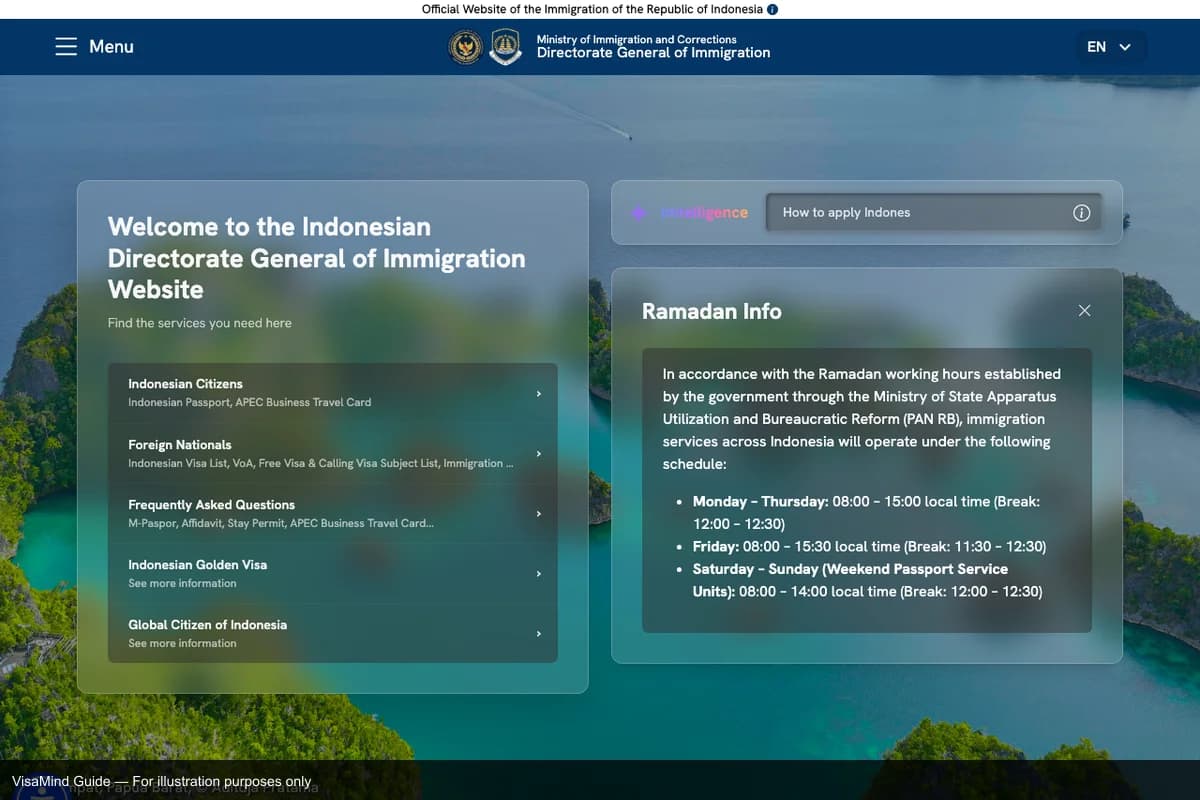The height and width of the screenshot is (800, 1200).
Task: Click the Garuda Pancasila emblem in the header
Action: [x=465, y=47]
